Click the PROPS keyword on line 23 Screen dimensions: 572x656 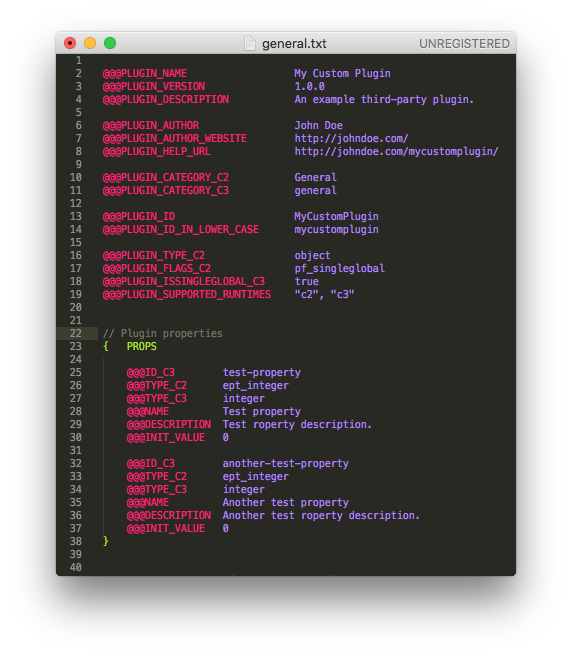(x=142, y=346)
